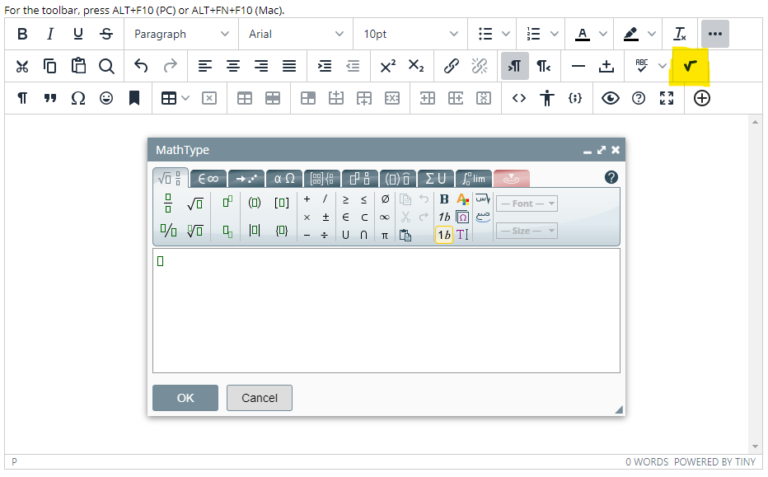
Task: Expand the Arial font family dropdown
Action: point(295,34)
